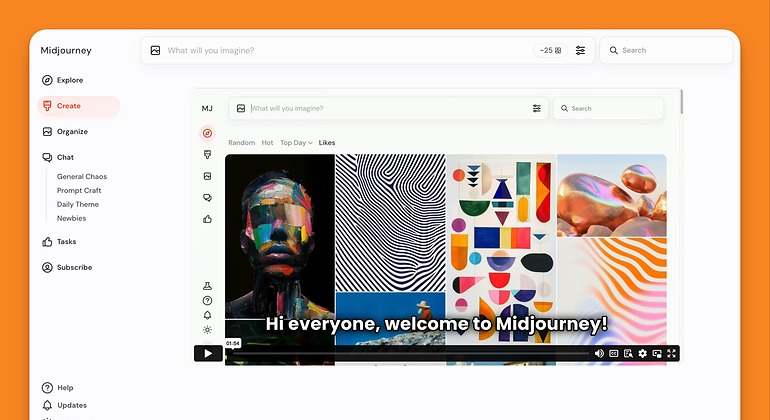Image resolution: width=770 pixels, height=420 pixels.
Task: Click the Search box inside the video
Action: 608,108
